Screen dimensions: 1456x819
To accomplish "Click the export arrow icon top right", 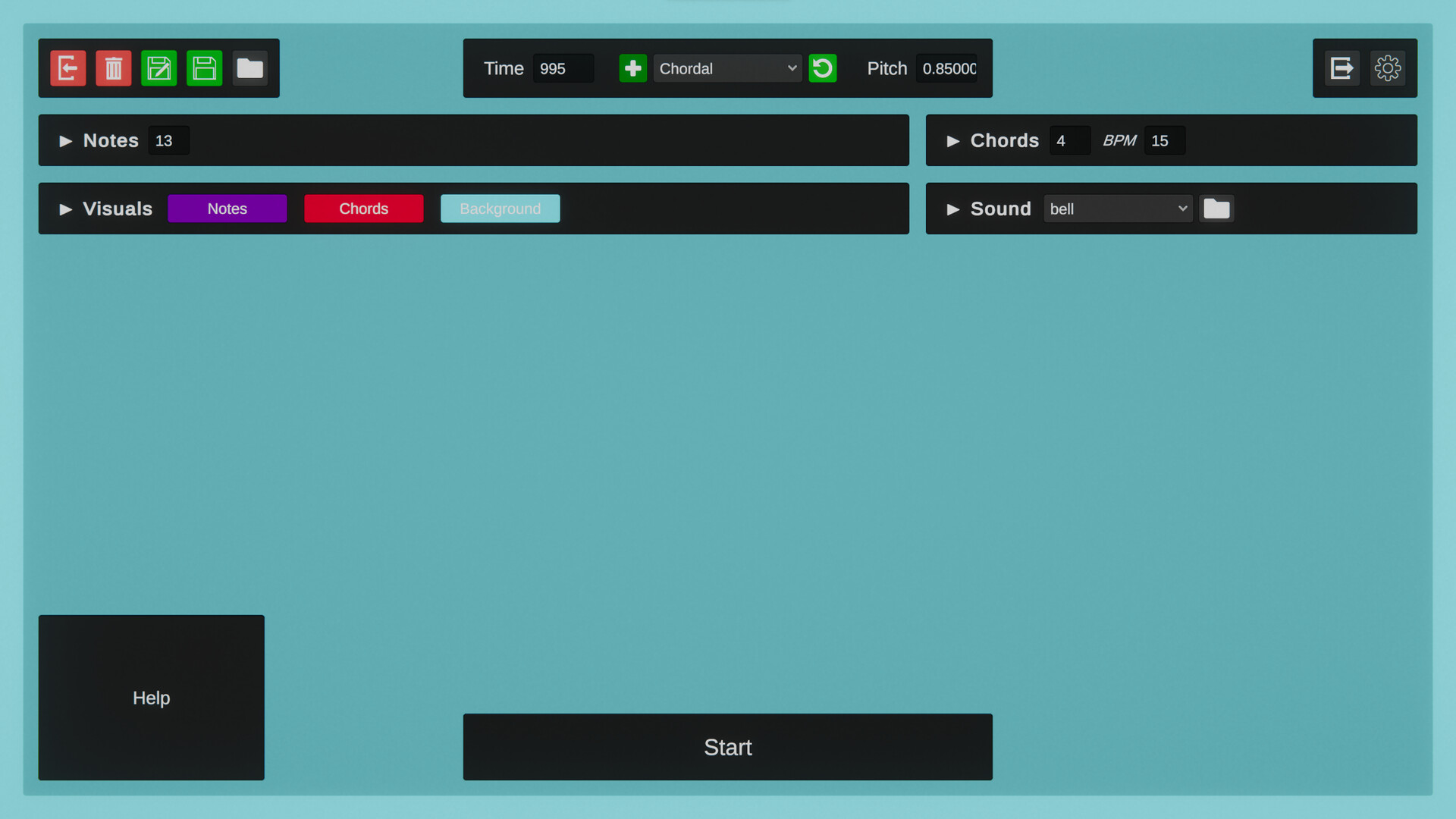I will tap(1341, 68).
